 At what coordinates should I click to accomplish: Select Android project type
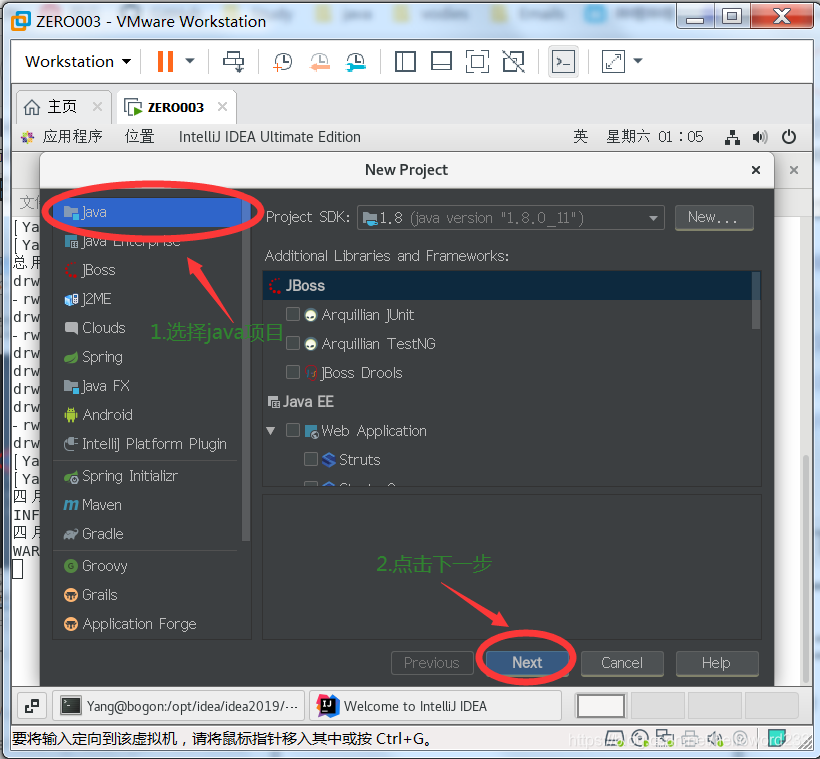pyautogui.click(x=147, y=415)
